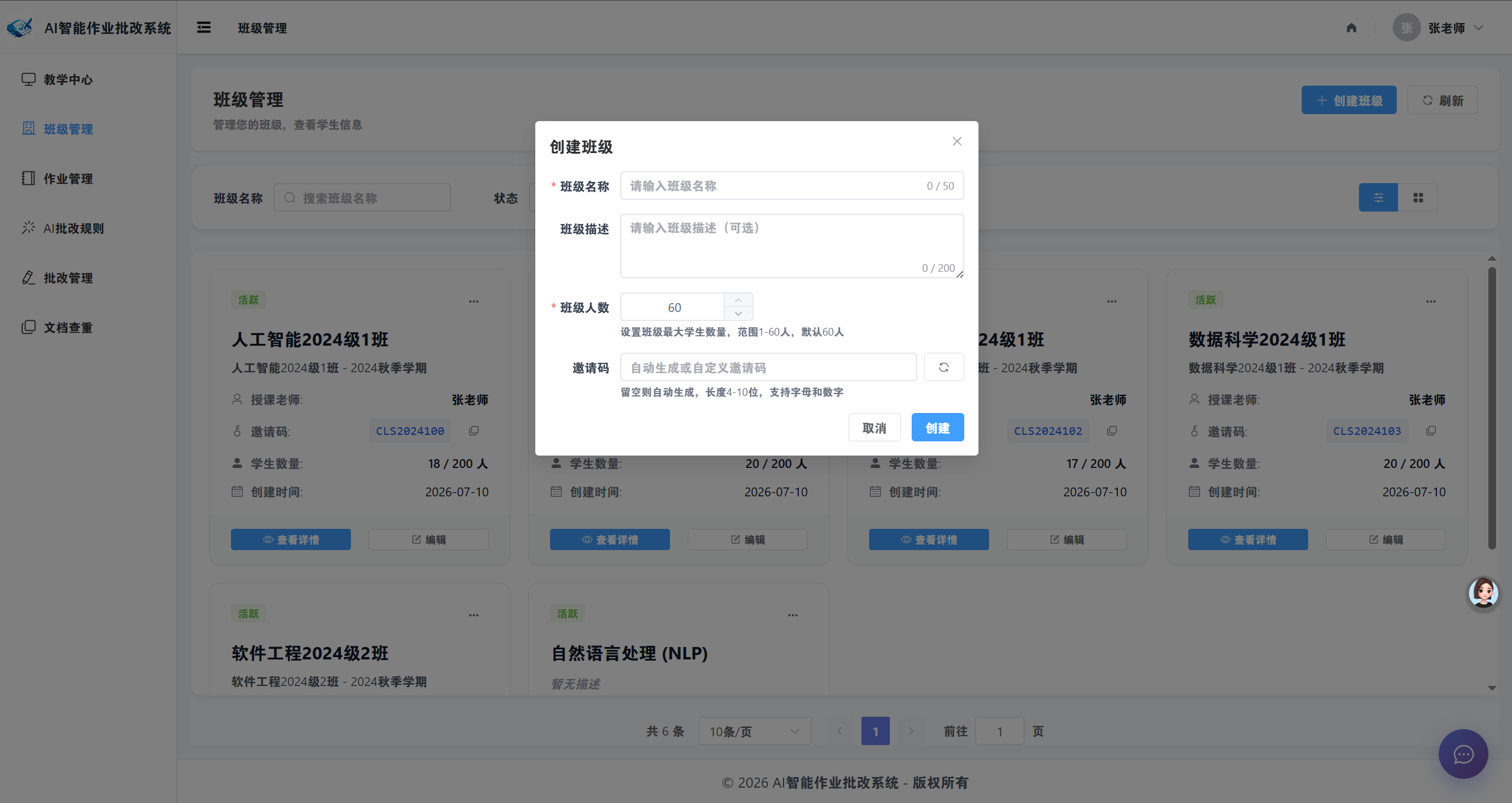Screen dimensions: 1512x803
Task: Click 查看详情 on 人工智能2024级1班 card
Action: (291, 539)
